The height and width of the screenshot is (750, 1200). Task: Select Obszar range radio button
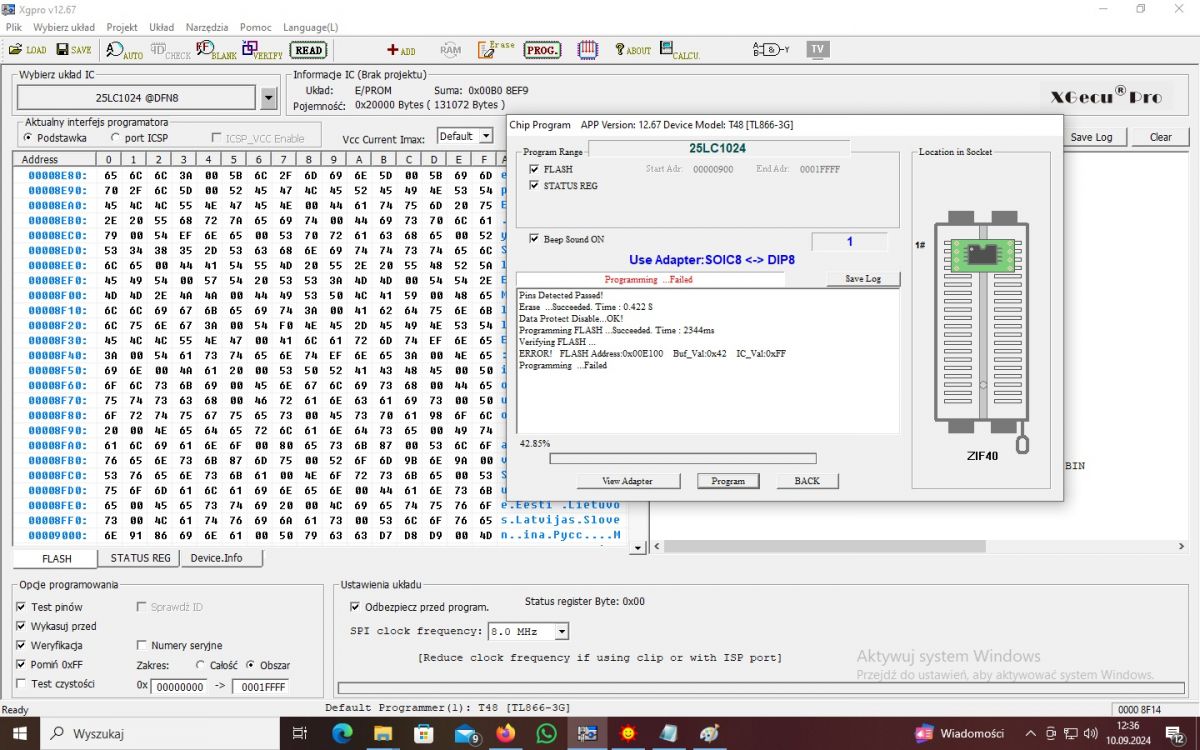251,665
